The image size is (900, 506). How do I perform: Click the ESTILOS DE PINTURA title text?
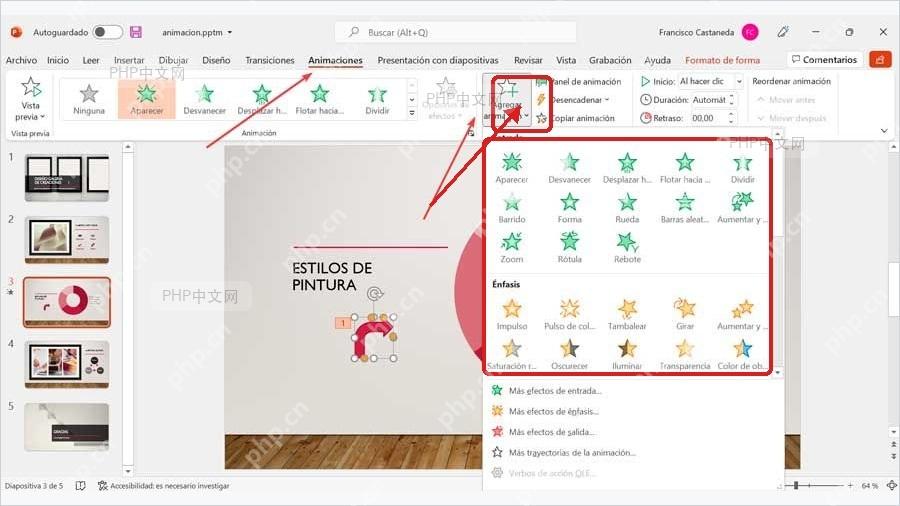point(332,277)
